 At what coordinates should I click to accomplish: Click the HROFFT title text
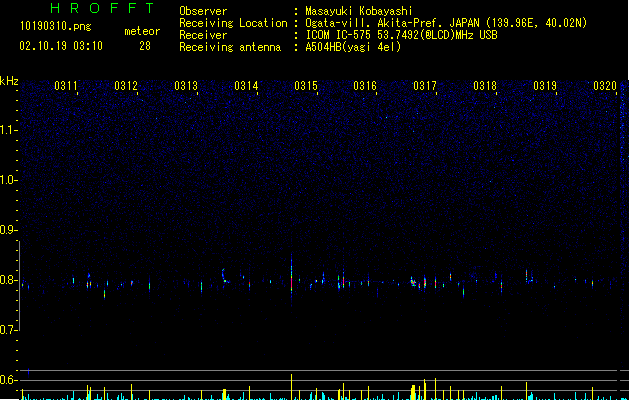102,8
